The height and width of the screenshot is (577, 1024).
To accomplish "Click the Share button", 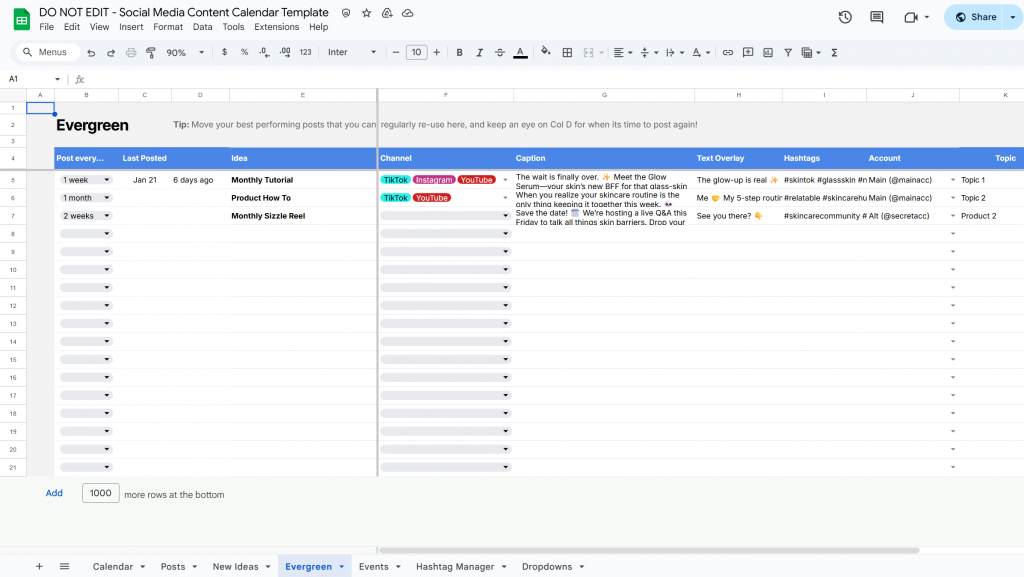I will [980, 16].
